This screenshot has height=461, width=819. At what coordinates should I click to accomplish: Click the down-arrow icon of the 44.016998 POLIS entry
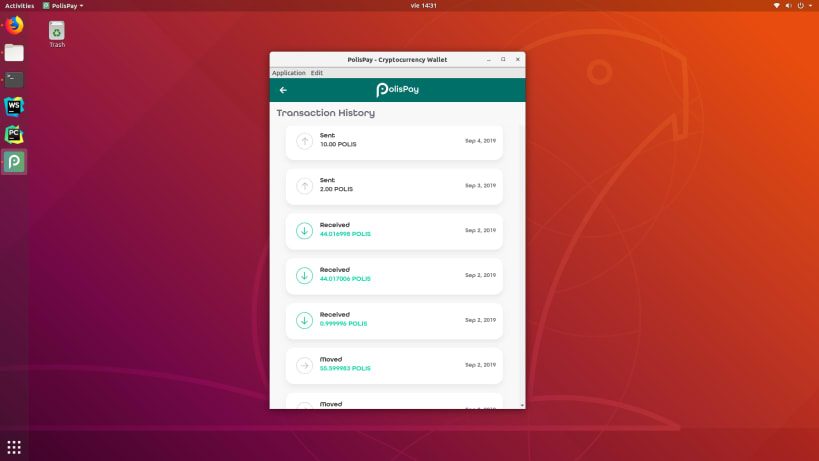click(x=305, y=231)
